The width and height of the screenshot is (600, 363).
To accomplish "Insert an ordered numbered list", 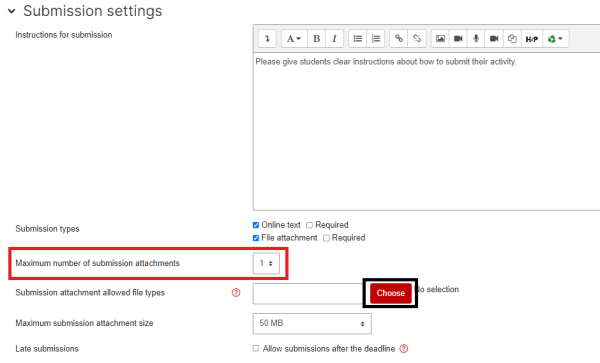I will [x=376, y=39].
